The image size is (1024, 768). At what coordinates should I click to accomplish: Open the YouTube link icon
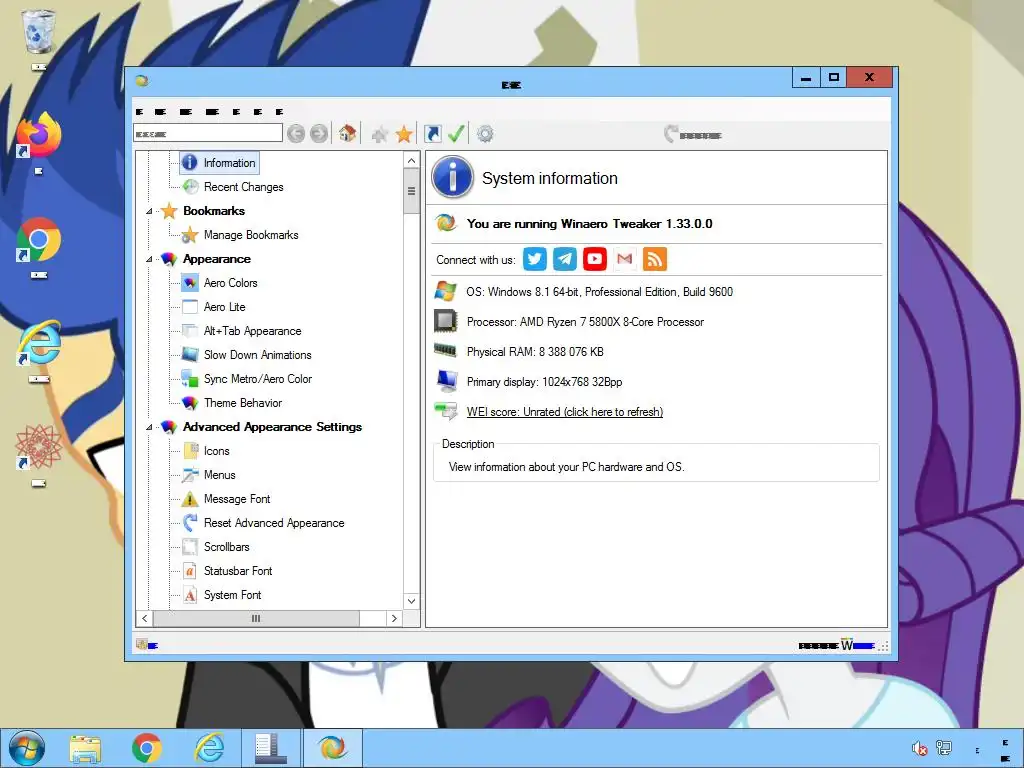[x=595, y=259]
